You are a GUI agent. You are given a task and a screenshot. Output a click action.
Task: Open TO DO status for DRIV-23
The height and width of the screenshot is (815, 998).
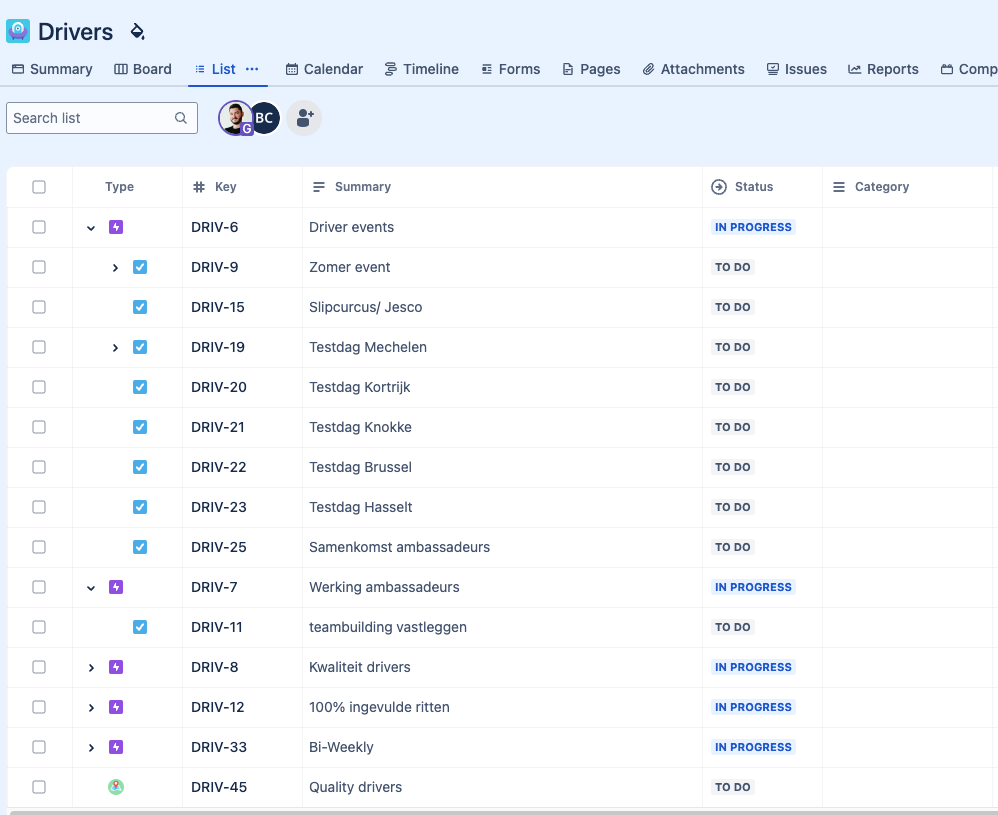pos(733,507)
